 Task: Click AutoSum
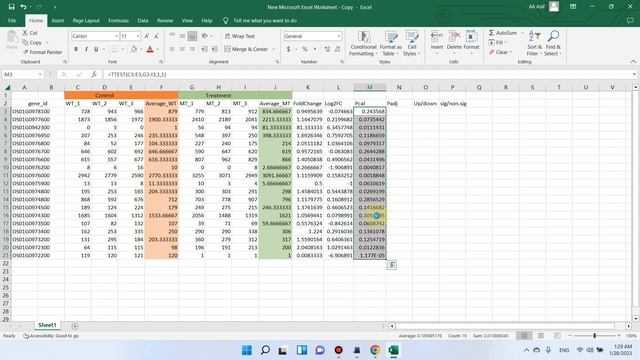tap(503, 33)
